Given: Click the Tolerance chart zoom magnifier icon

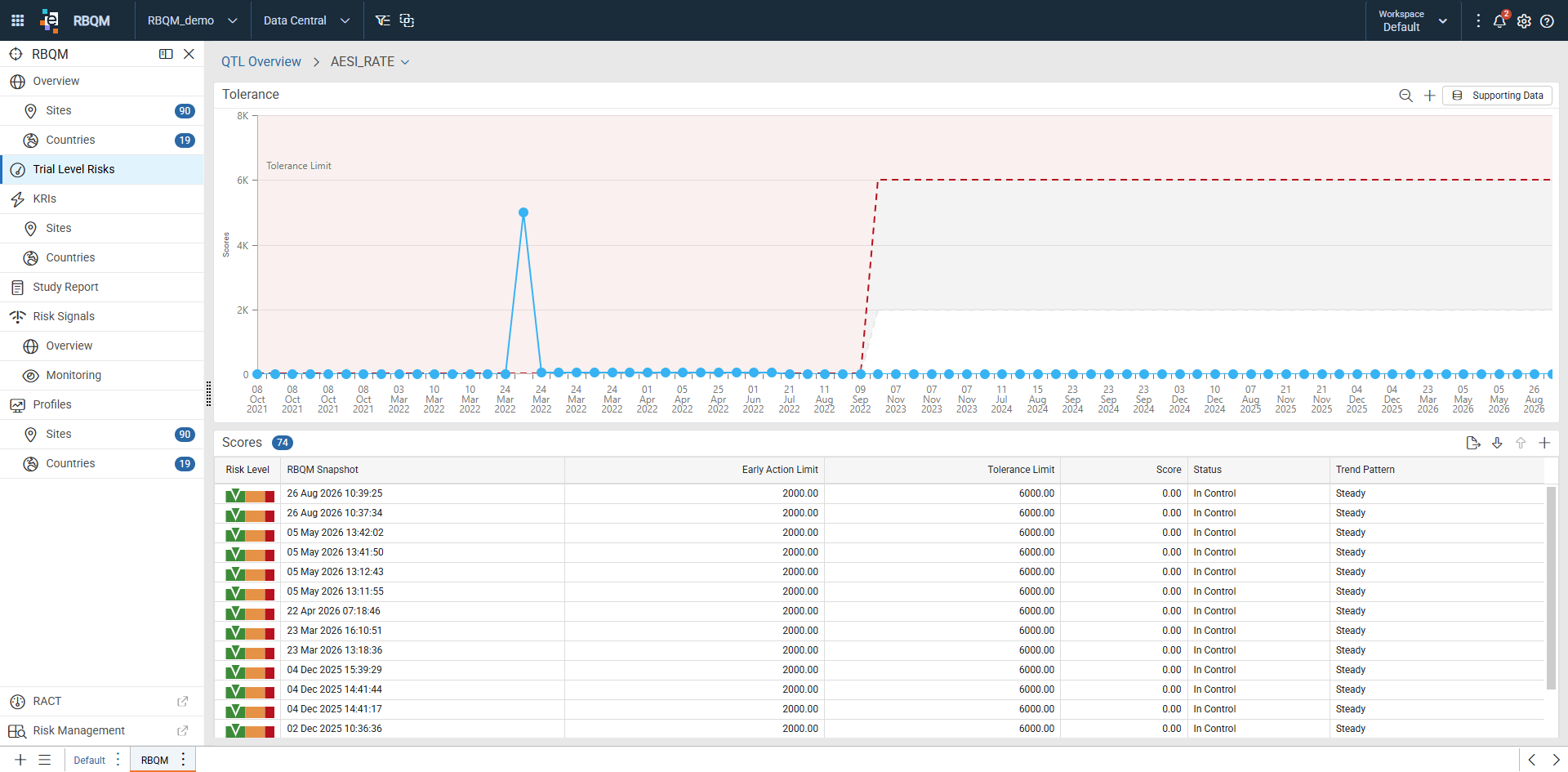Looking at the screenshot, I should pyautogui.click(x=1405, y=96).
